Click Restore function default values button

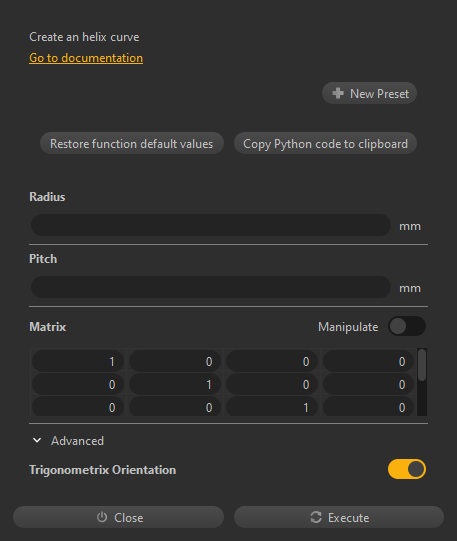pos(132,143)
